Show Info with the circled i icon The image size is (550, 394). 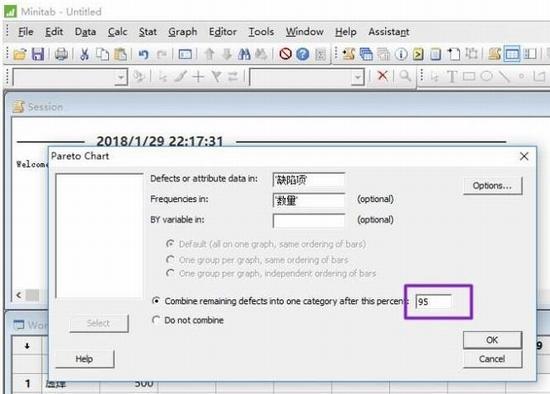pyautogui.click(x=401, y=54)
